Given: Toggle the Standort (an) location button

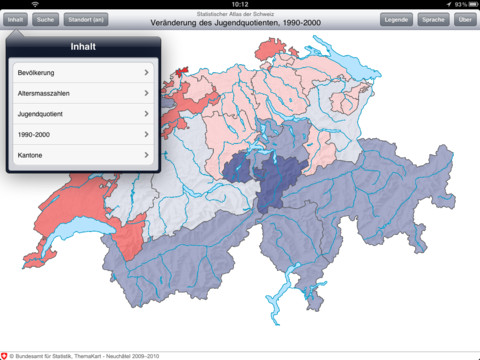Looking at the screenshot, I should click(86, 20).
